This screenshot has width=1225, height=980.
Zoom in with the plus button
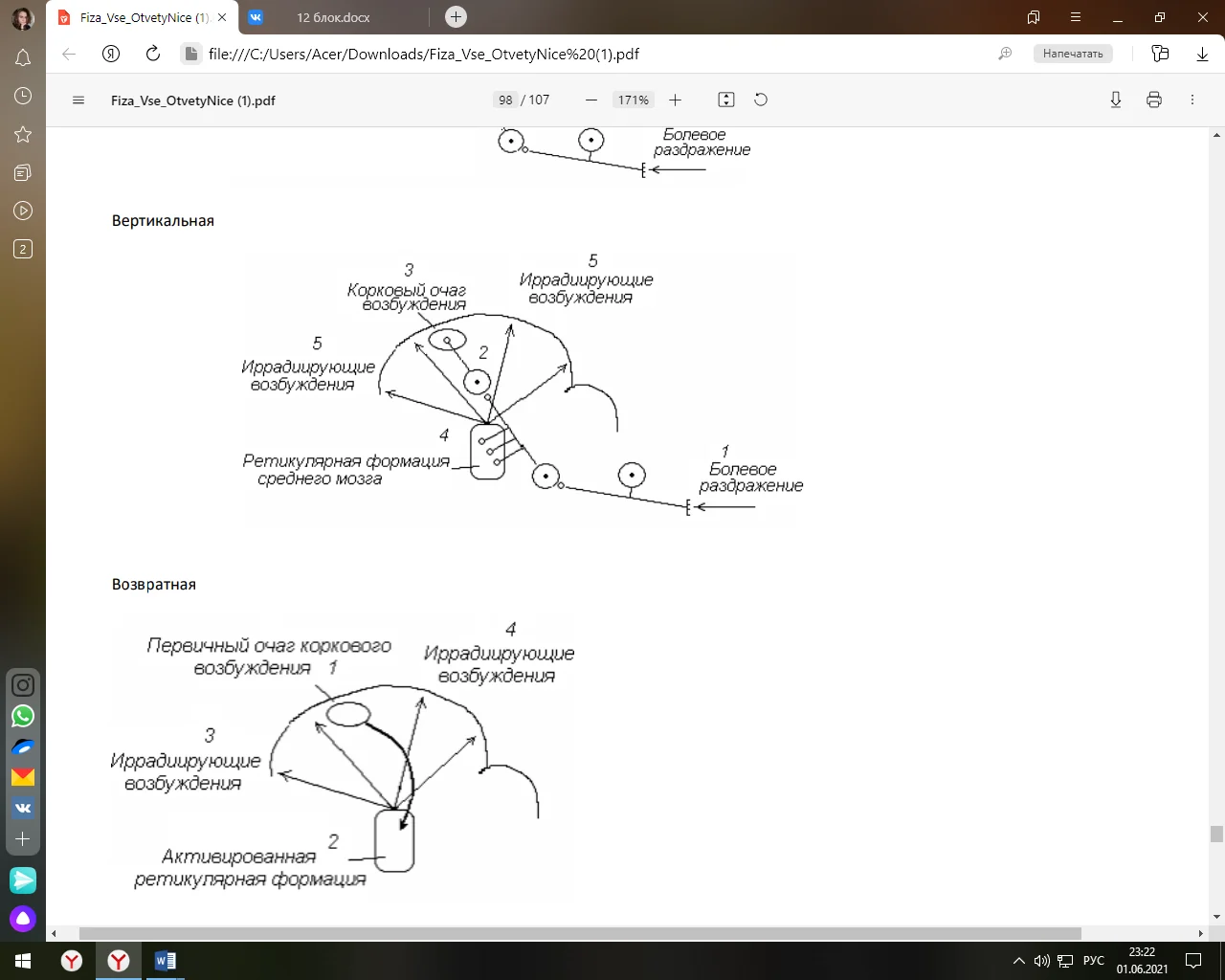click(x=675, y=100)
